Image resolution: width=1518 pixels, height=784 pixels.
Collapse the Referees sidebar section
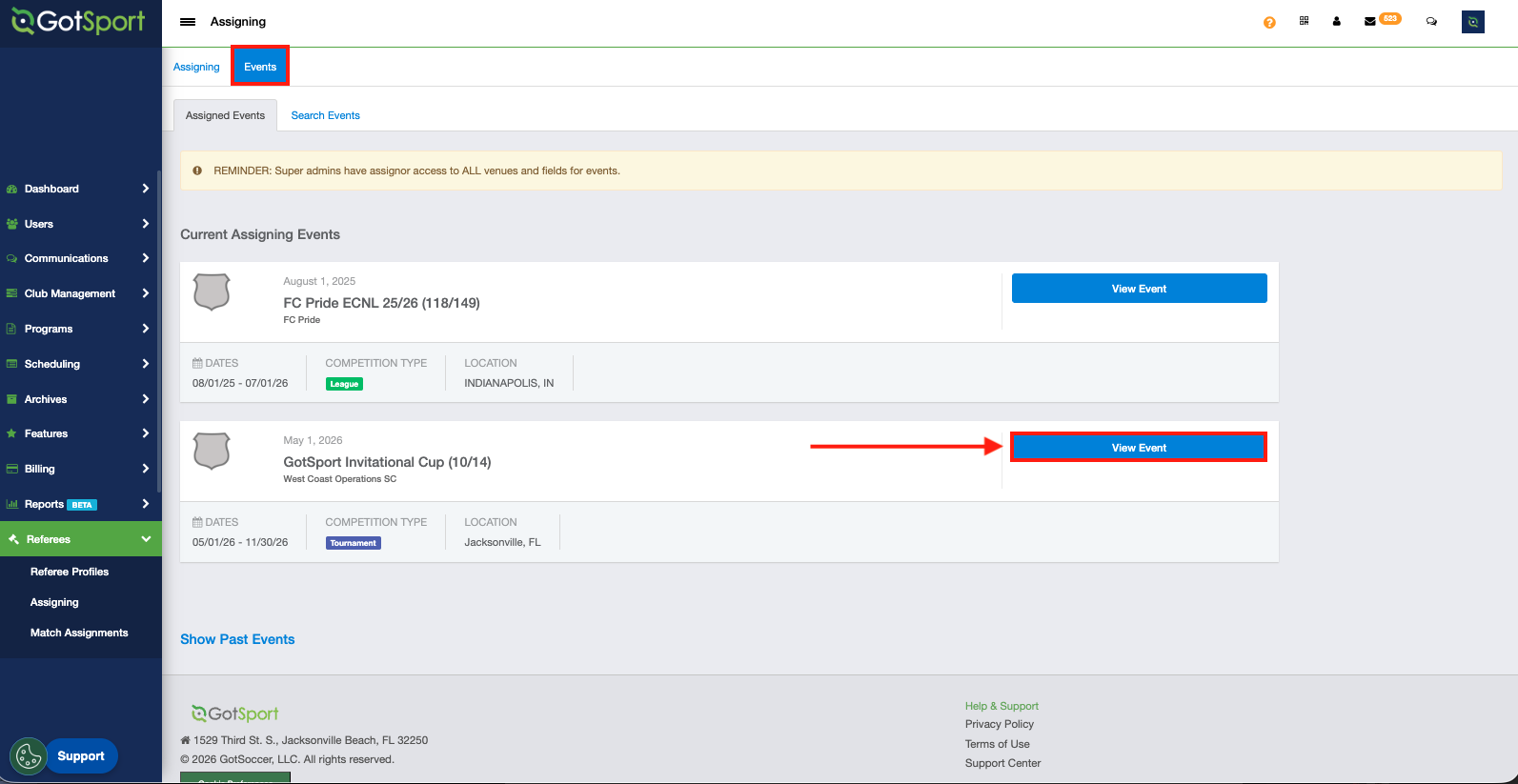[80, 539]
